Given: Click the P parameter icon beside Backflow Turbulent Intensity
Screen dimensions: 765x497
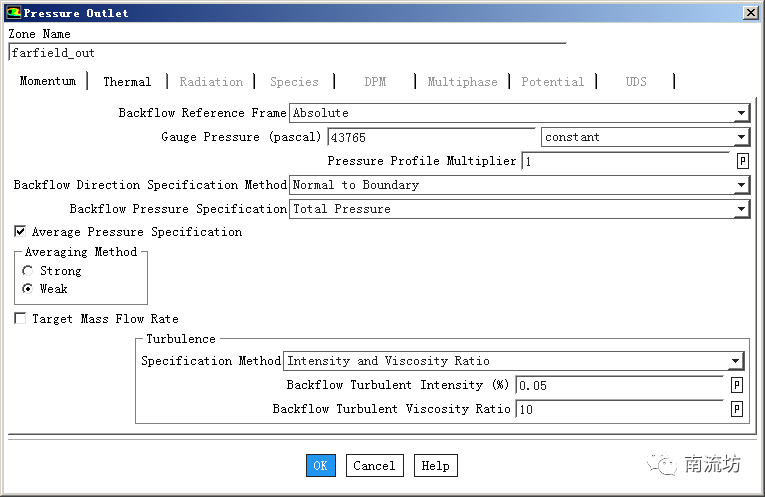Looking at the screenshot, I should pyautogui.click(x=736, y=385).
